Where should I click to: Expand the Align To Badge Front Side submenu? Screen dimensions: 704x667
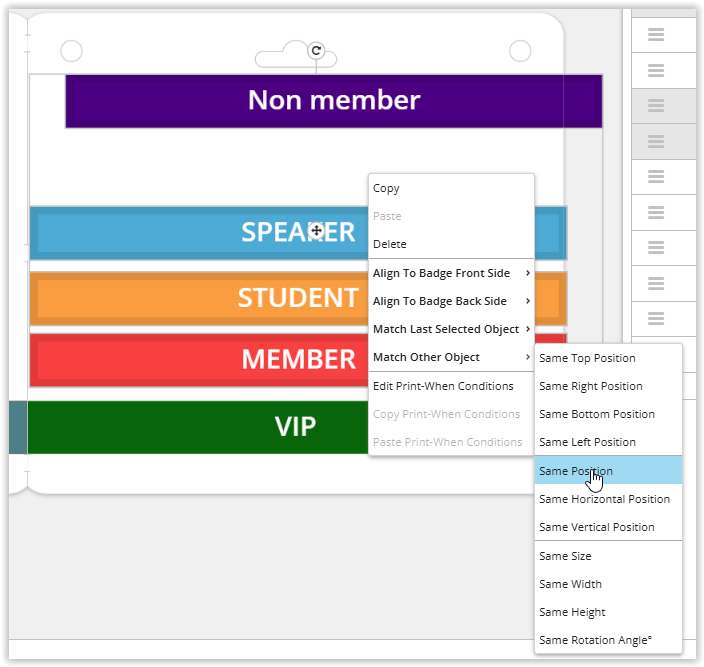pos(451,273)
